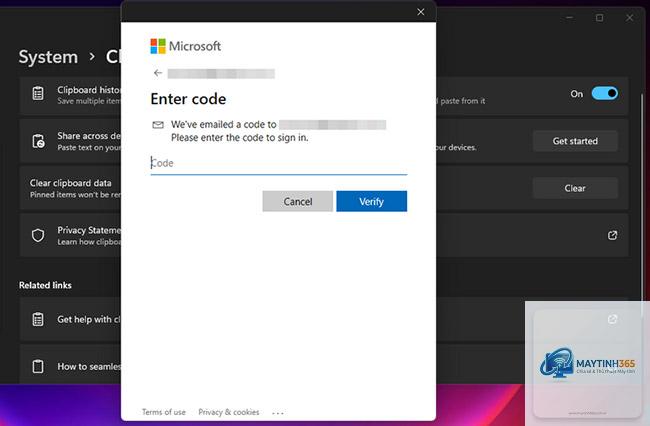This screenshot has height=426, width=650.
Task: Expand the breadcrumb chevron after System
Action: (x=92, y=57)
